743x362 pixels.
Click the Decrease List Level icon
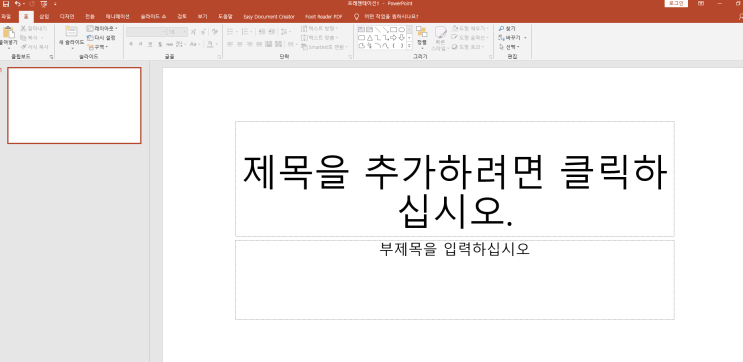coord(262,32)
